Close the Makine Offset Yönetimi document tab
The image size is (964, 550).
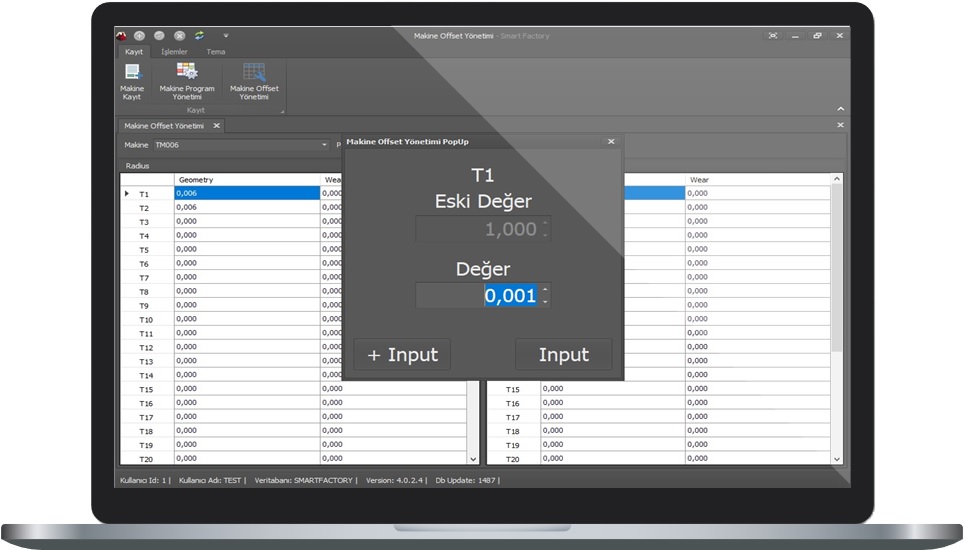[216, 125]
